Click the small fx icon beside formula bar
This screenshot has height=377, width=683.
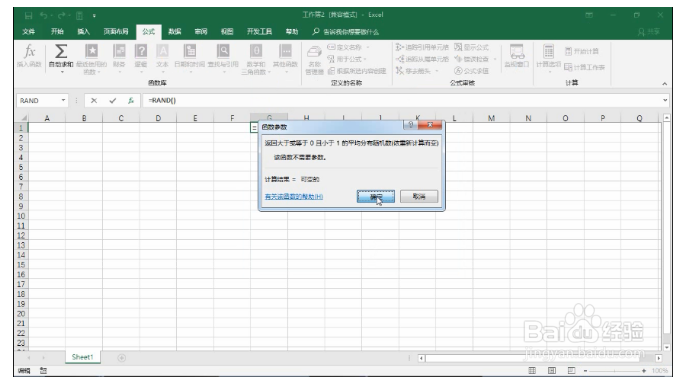click(131, 101)
